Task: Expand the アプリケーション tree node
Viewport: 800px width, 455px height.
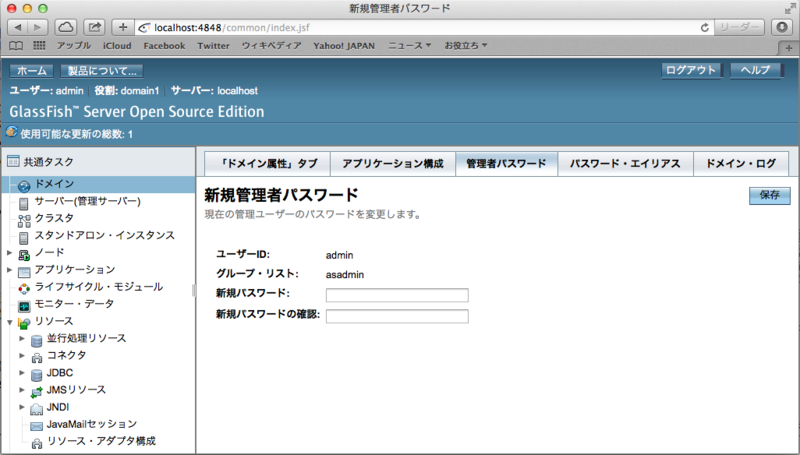Action: tap(10, 270)
